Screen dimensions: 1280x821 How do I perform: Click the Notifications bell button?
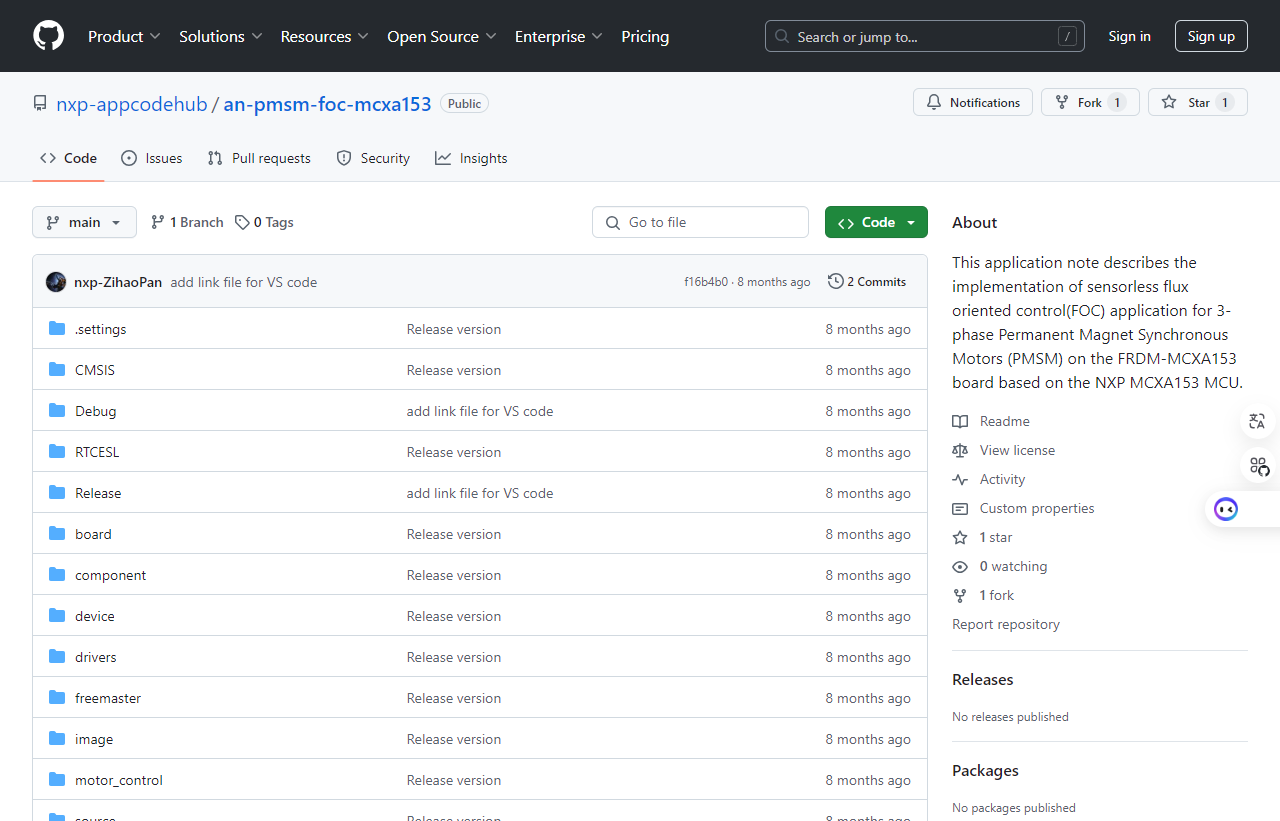tap(973, 102)
